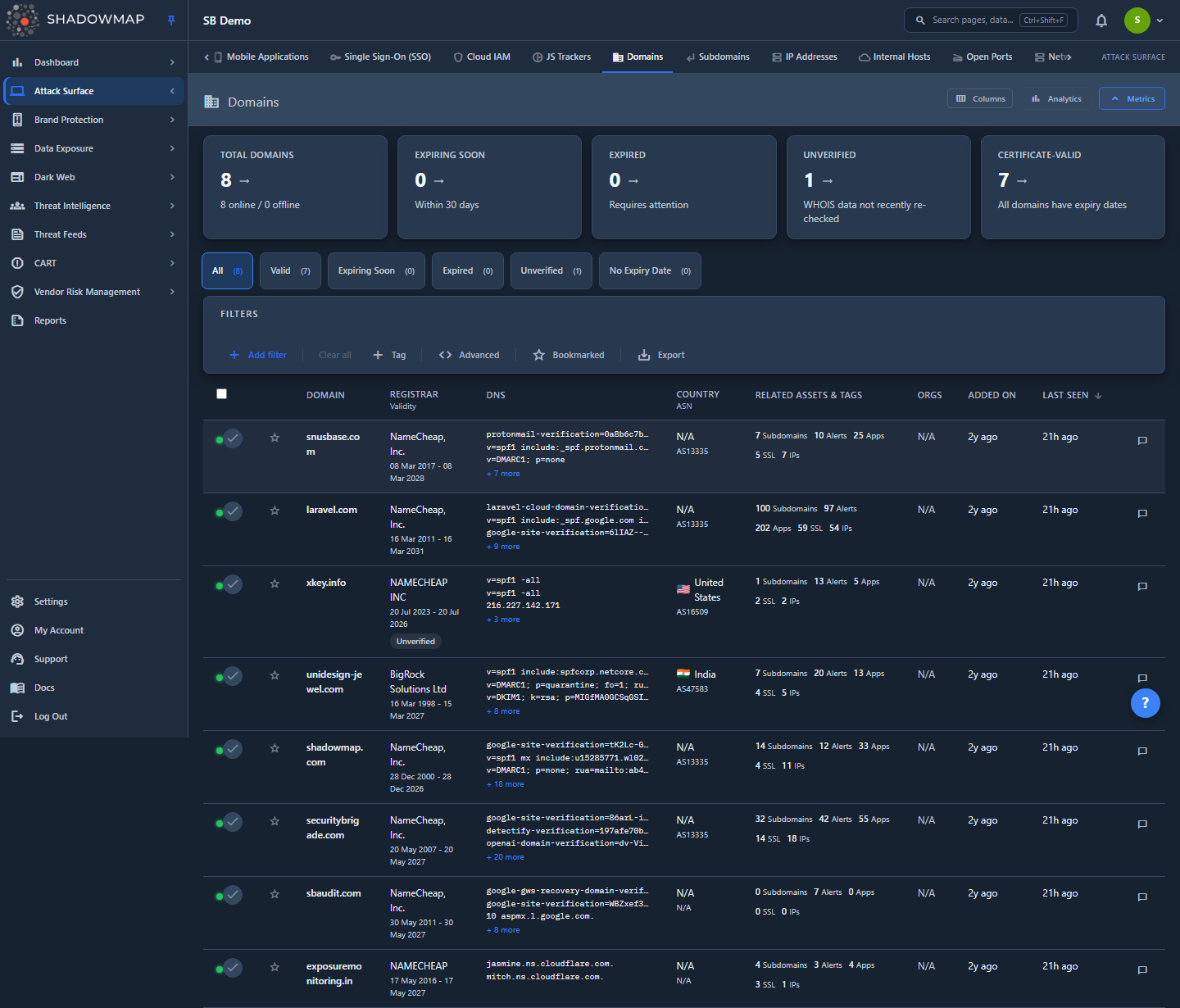Click the Add filter button
The width and height of the screenshot is (1180, 1008).
tap(258, 355)
